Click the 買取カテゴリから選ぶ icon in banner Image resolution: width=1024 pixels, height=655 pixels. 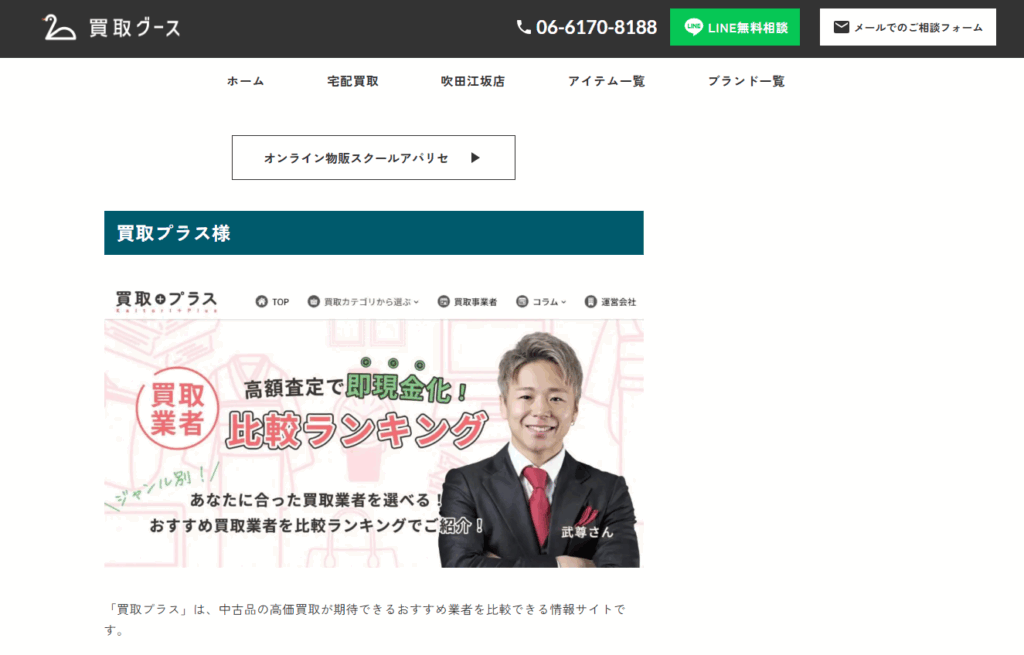point(313,301)
